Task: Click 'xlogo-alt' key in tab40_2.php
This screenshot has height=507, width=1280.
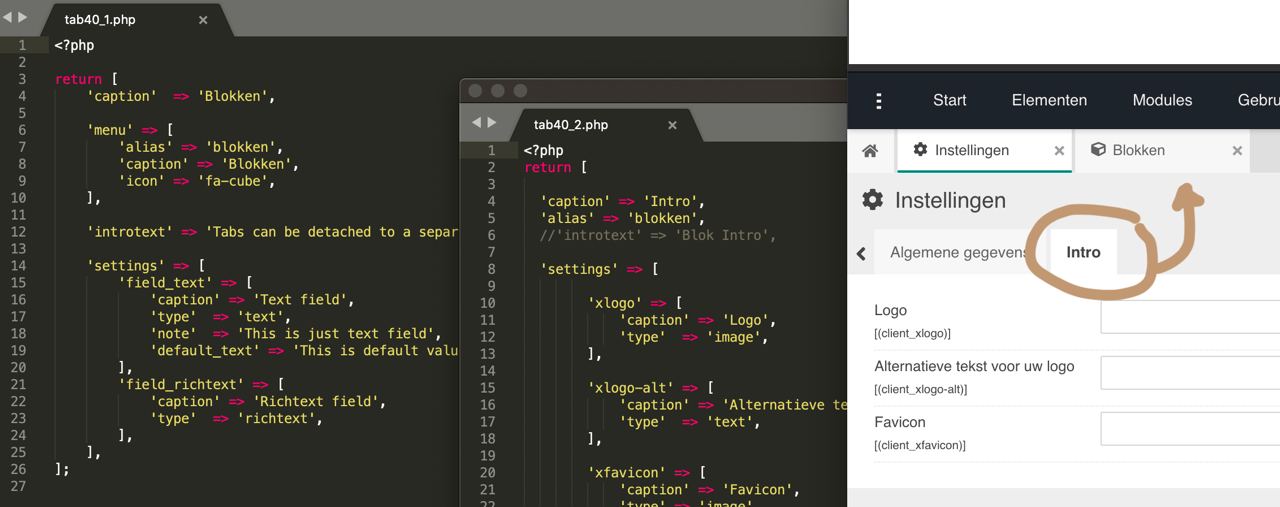Action: pos(633,388)
